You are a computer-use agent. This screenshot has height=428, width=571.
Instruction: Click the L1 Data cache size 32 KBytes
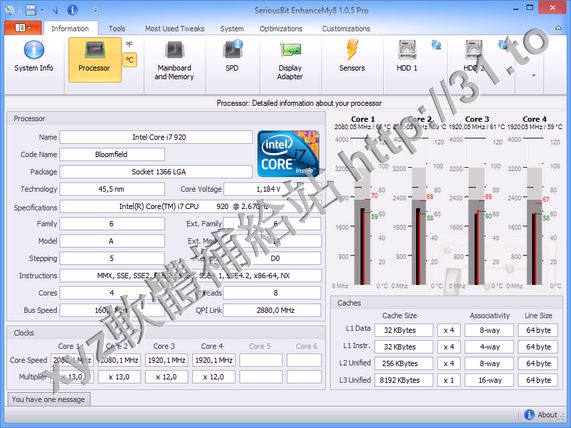(403, 330)
